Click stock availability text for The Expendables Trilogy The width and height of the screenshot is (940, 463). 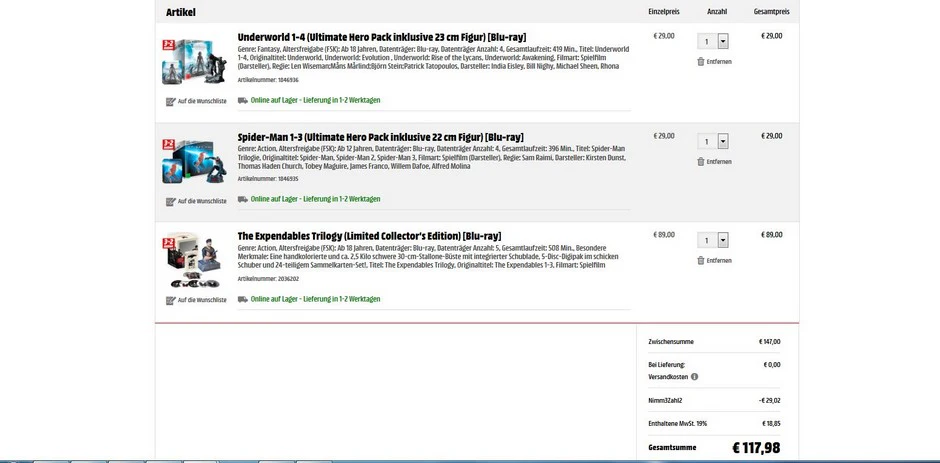point(315,299)
